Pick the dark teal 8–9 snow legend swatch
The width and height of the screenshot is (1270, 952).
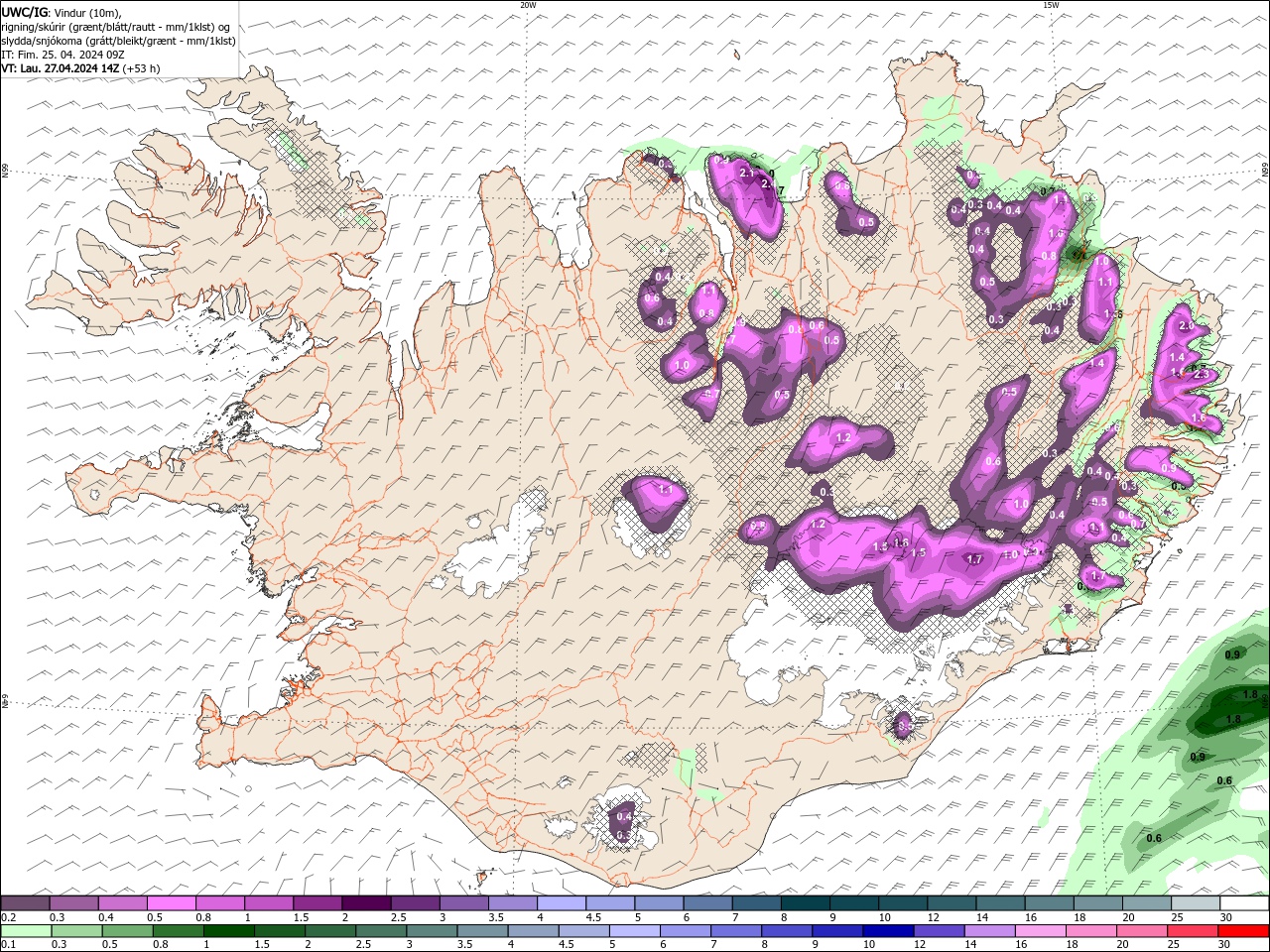pyautogui.click(x=806, y=903)
